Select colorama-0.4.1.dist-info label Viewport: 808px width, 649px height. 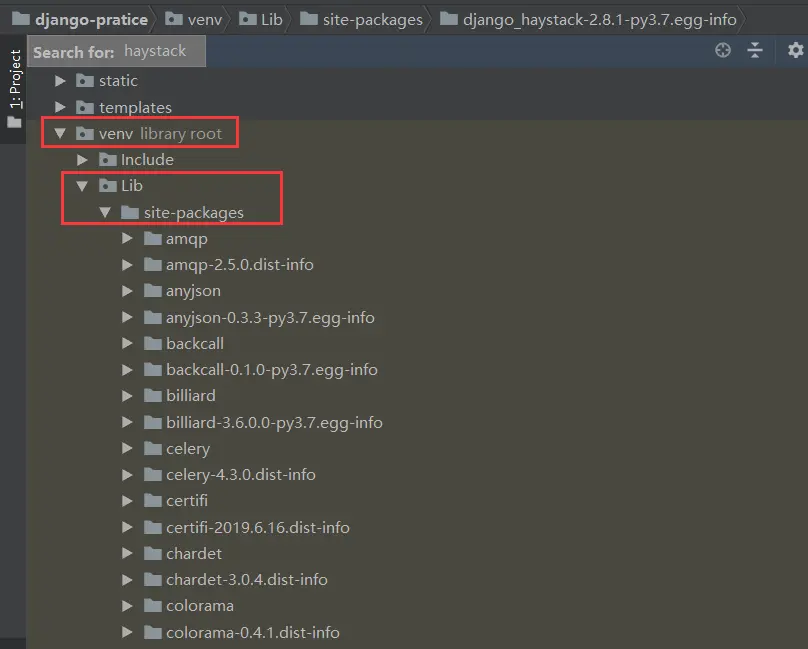tap(252, 633)
